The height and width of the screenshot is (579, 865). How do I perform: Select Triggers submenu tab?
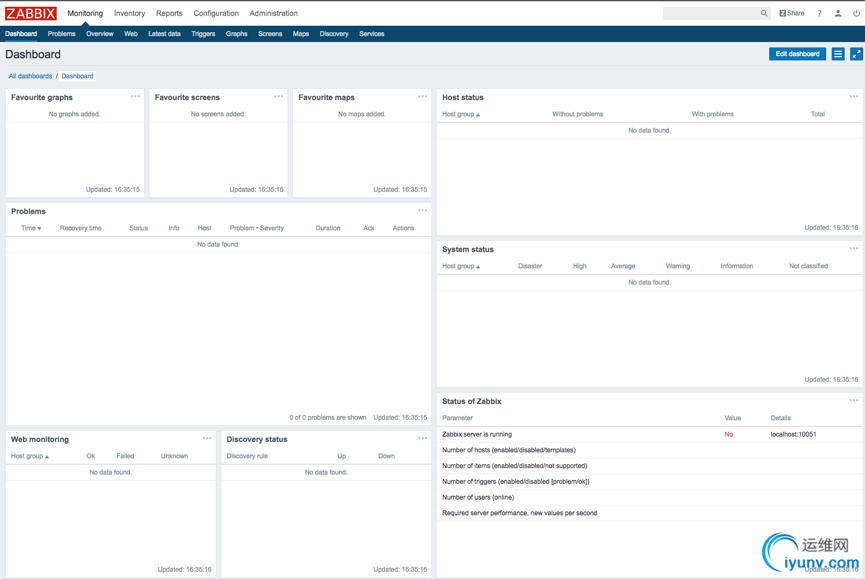(203, 34)
